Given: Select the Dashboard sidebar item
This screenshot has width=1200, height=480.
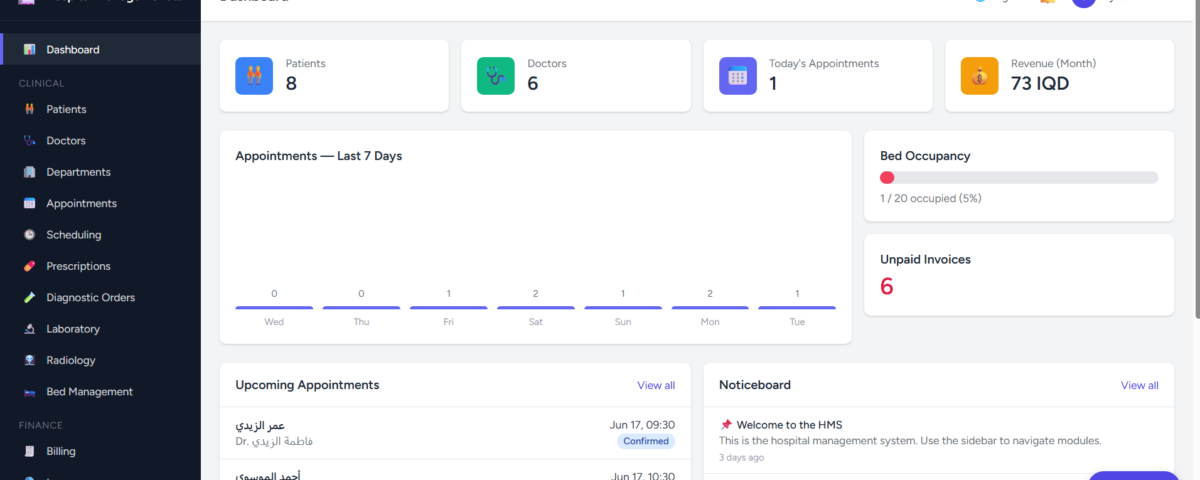Looking at the screenshot, I should pos(100,49).
